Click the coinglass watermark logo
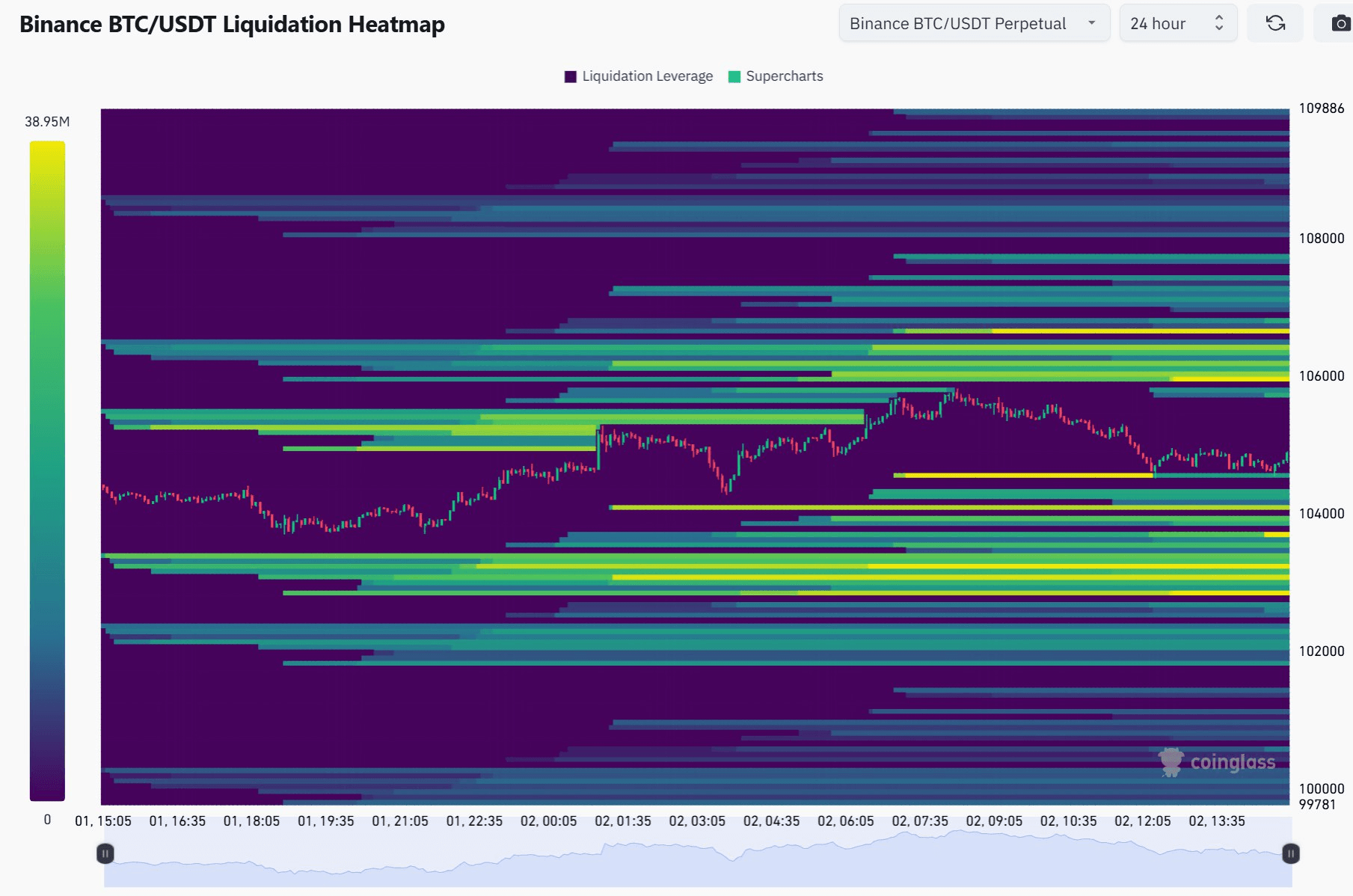The height and width of the screenshot is (896, 1353). [x=1217, y=762]
